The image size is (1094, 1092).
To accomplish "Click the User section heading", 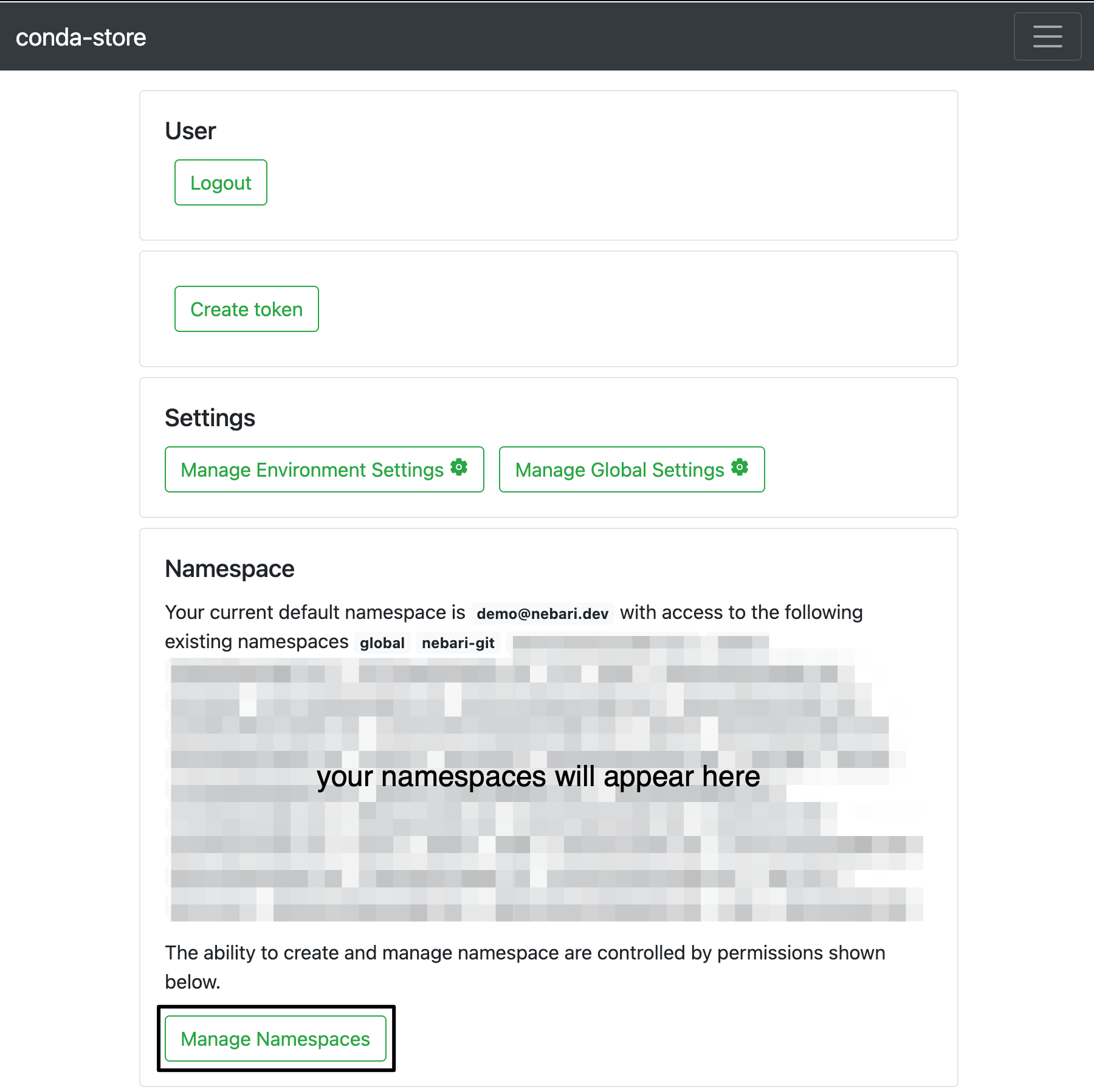I will (x=190, y=131).
